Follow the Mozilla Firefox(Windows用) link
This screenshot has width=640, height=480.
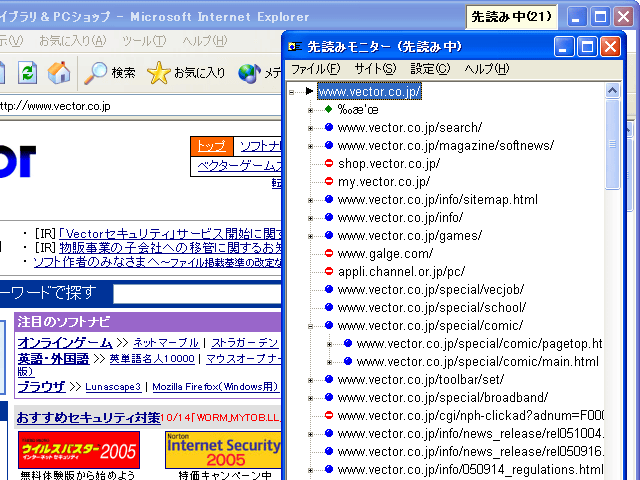tap(215, 387)
